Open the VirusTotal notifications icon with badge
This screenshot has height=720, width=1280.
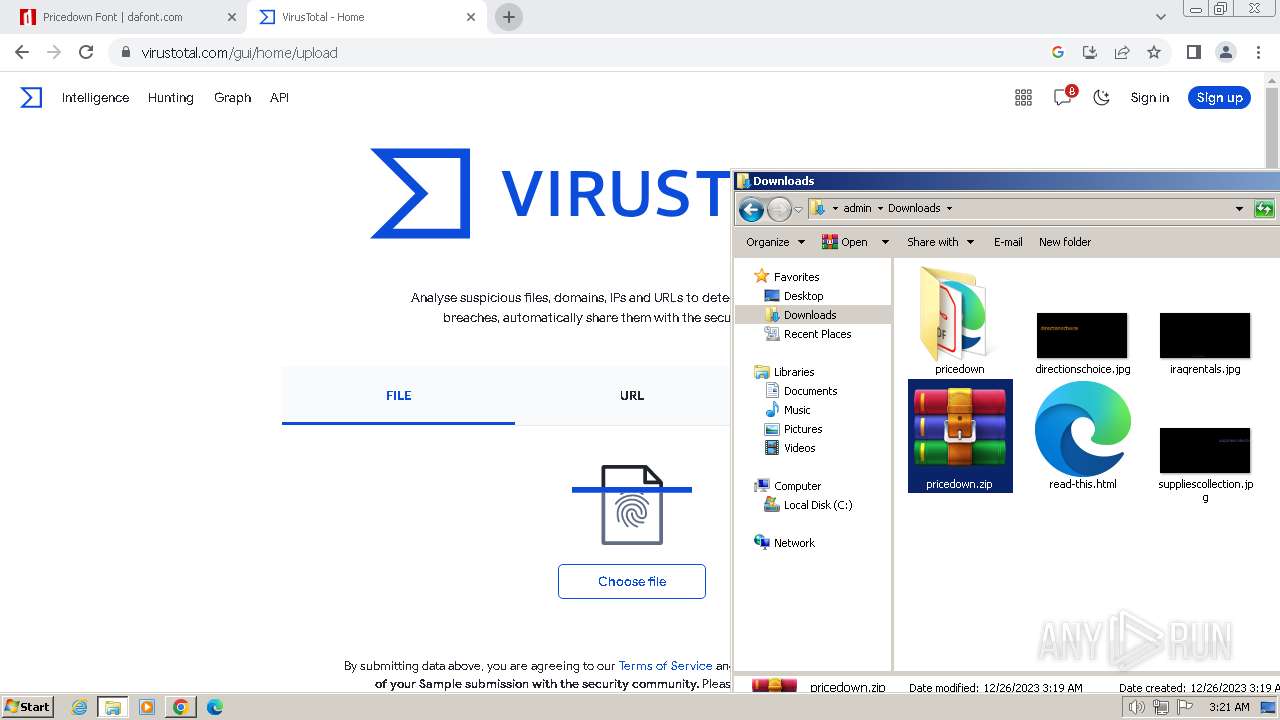pyautogui.click(x=1063, y=96)
